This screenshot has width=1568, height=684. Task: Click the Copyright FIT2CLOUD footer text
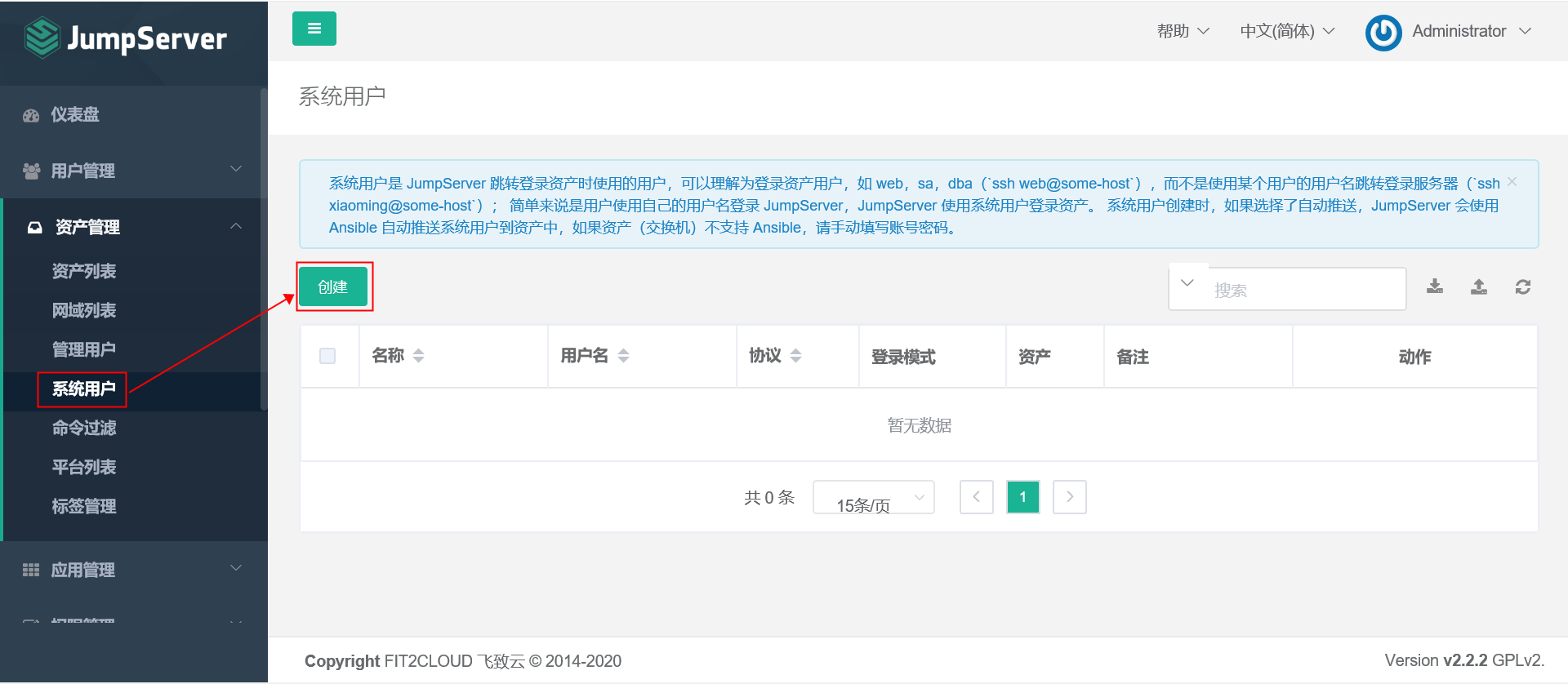tap(463, 661)
